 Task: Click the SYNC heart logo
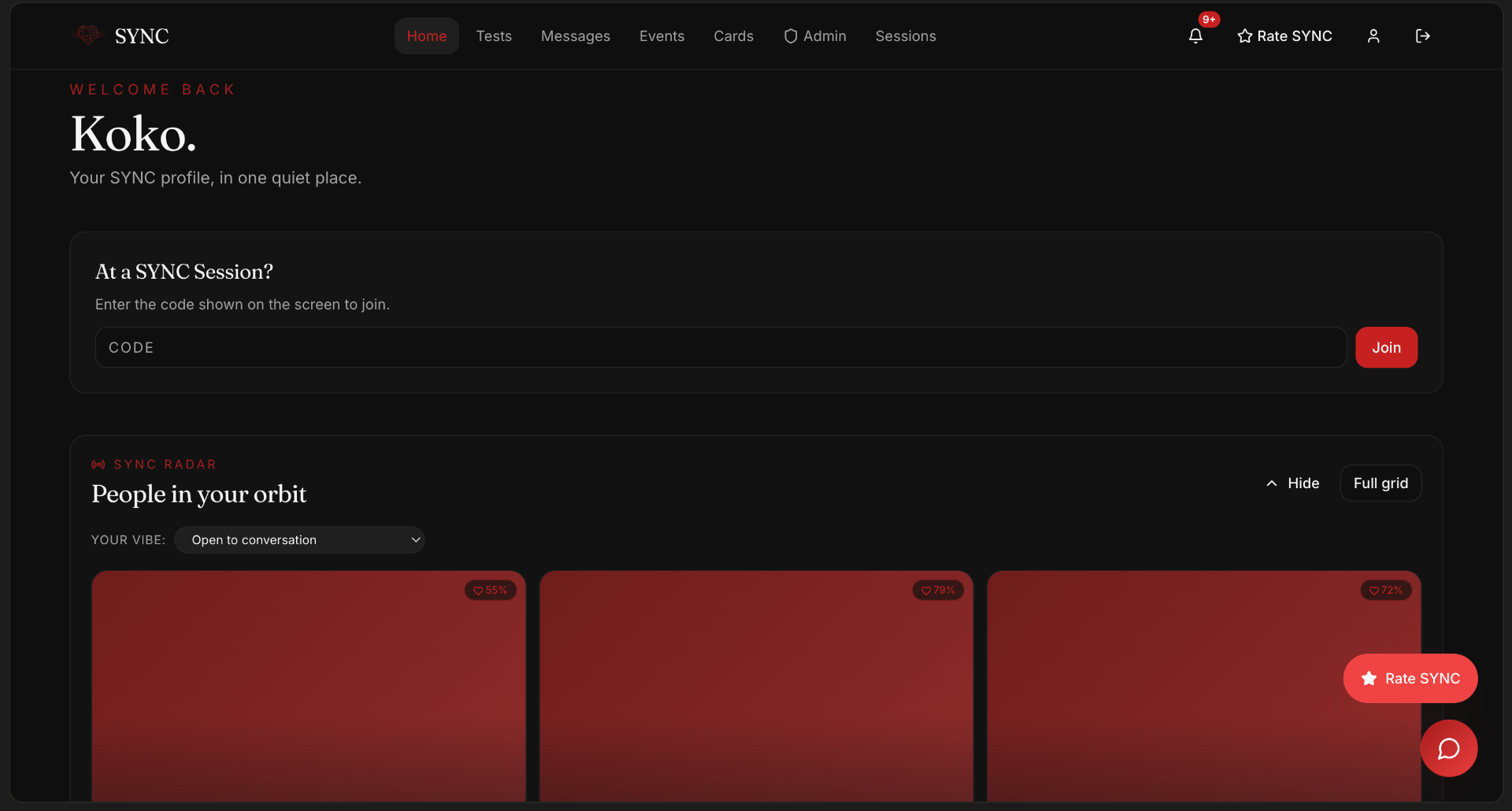tap(87, 35)
